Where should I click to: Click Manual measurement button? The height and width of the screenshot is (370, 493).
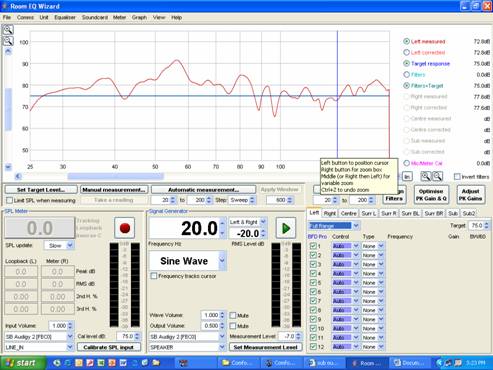click(x=114, y=190)
